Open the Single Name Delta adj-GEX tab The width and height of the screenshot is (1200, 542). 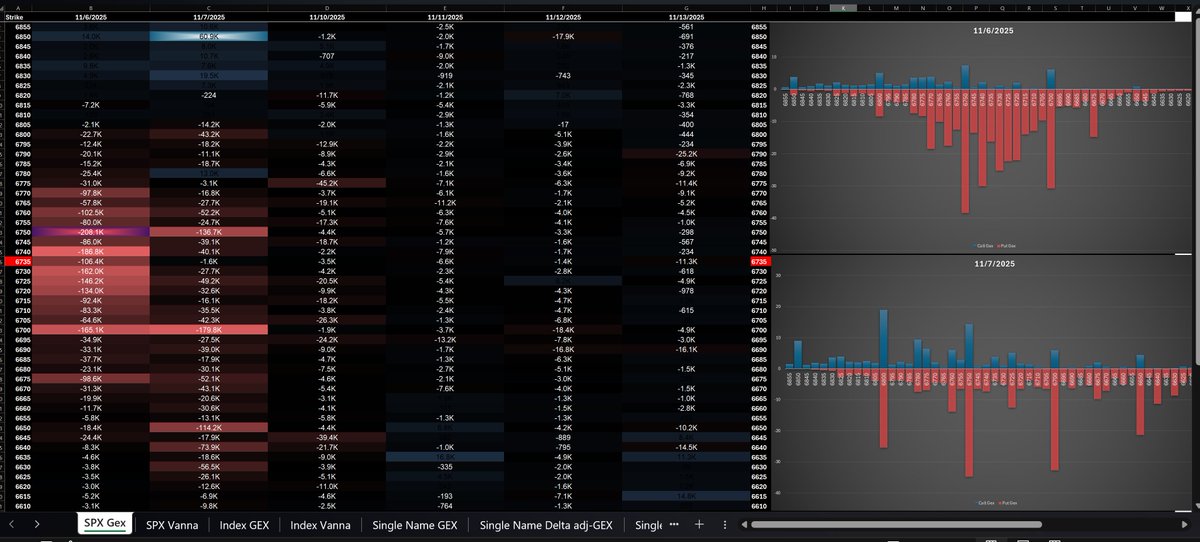546,524
